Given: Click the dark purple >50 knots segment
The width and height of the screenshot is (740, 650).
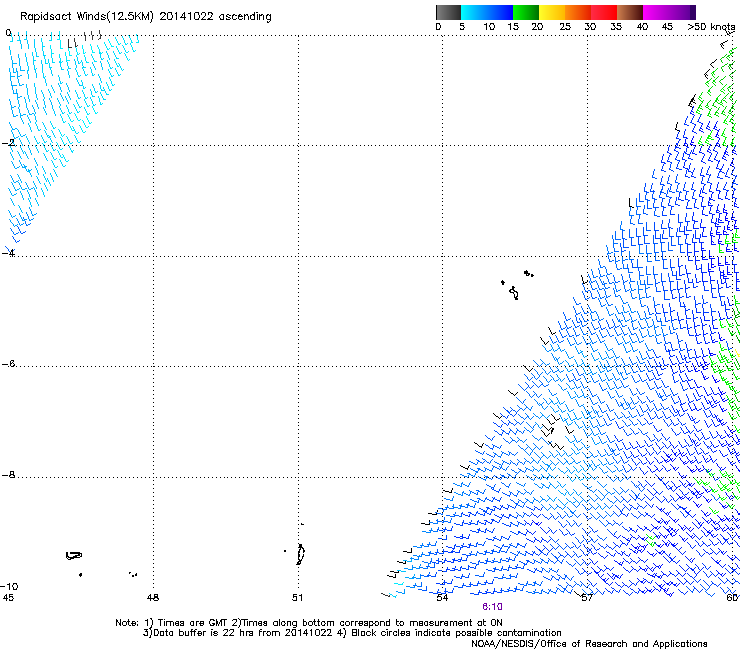Looking at the screenshot, I should click(x=693, y=12).
